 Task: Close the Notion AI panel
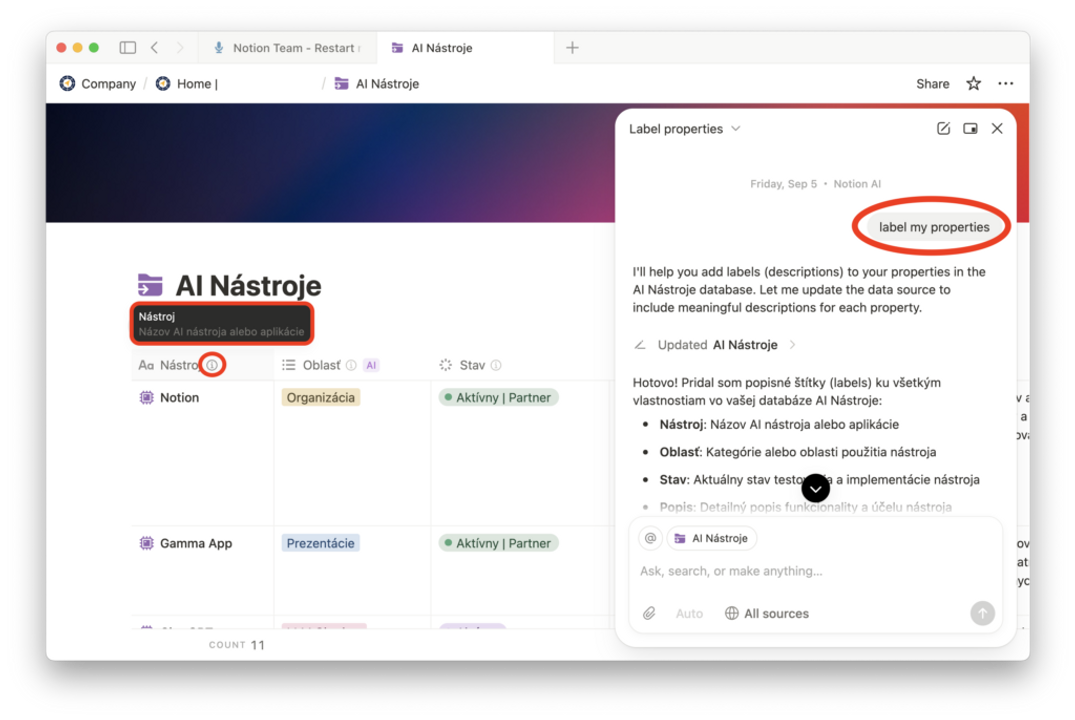pos(997,128)
